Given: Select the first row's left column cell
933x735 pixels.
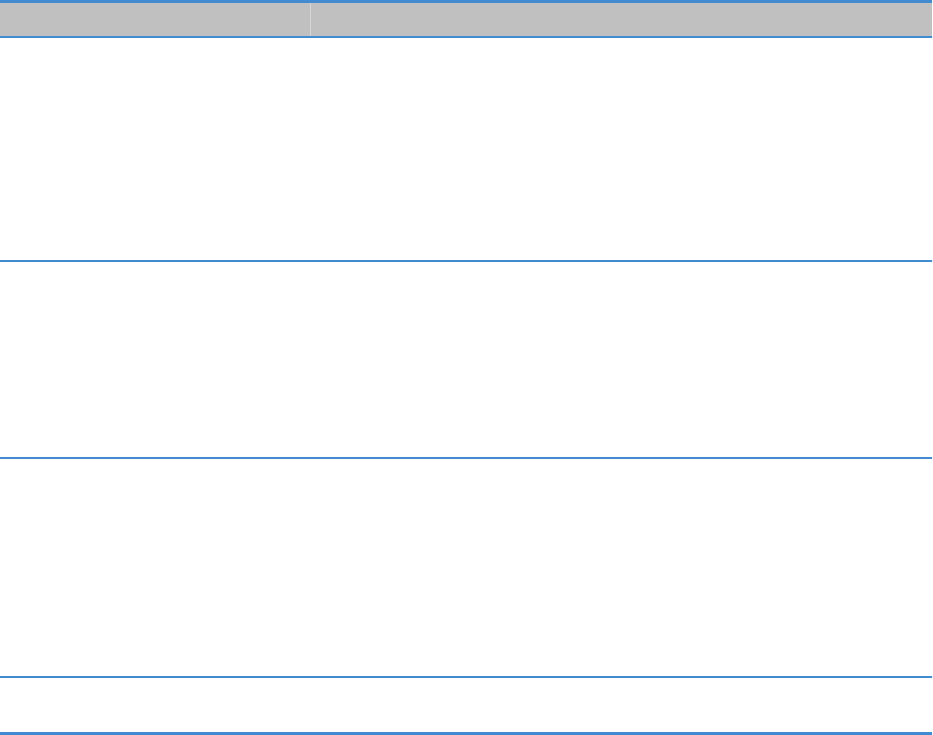Looking at the screenshot, I should 155,149.
